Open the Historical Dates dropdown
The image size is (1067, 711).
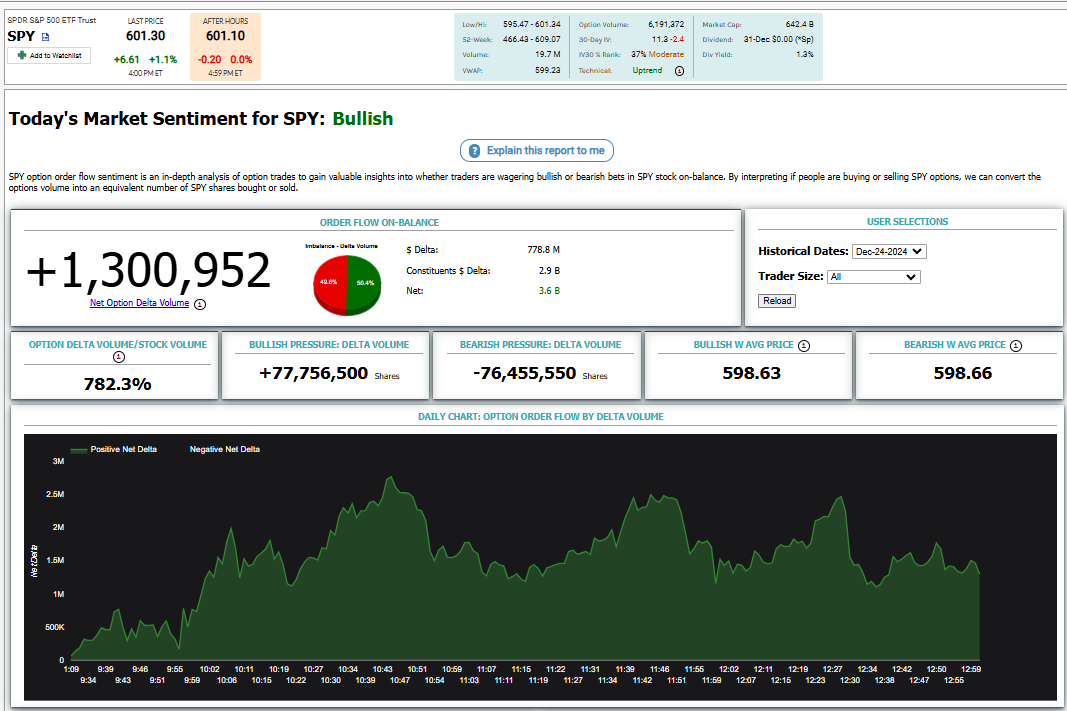(889, 251)
